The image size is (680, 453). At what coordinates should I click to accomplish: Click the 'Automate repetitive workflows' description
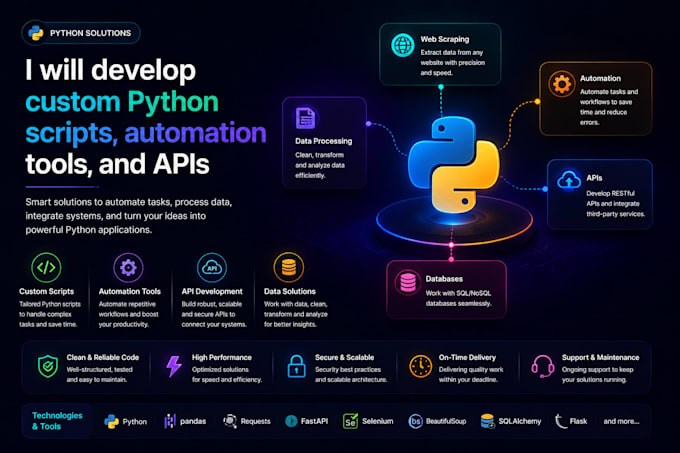click(128, 314)
